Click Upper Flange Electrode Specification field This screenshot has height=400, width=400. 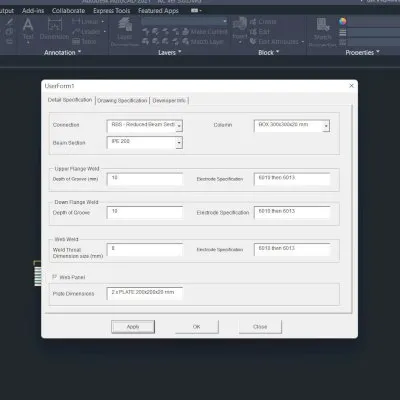pos(292,179)
